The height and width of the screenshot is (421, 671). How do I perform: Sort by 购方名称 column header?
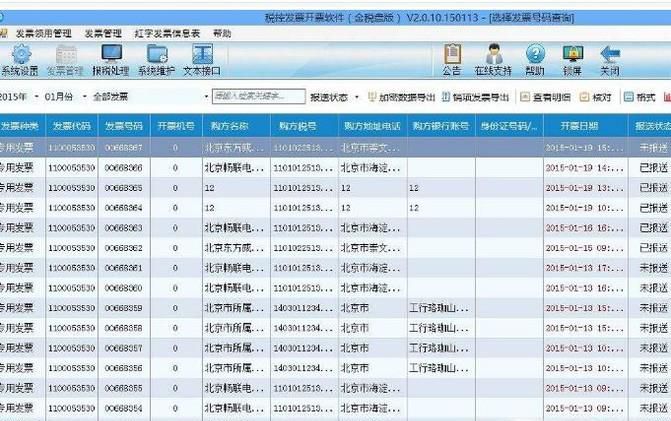click(236, 126)
